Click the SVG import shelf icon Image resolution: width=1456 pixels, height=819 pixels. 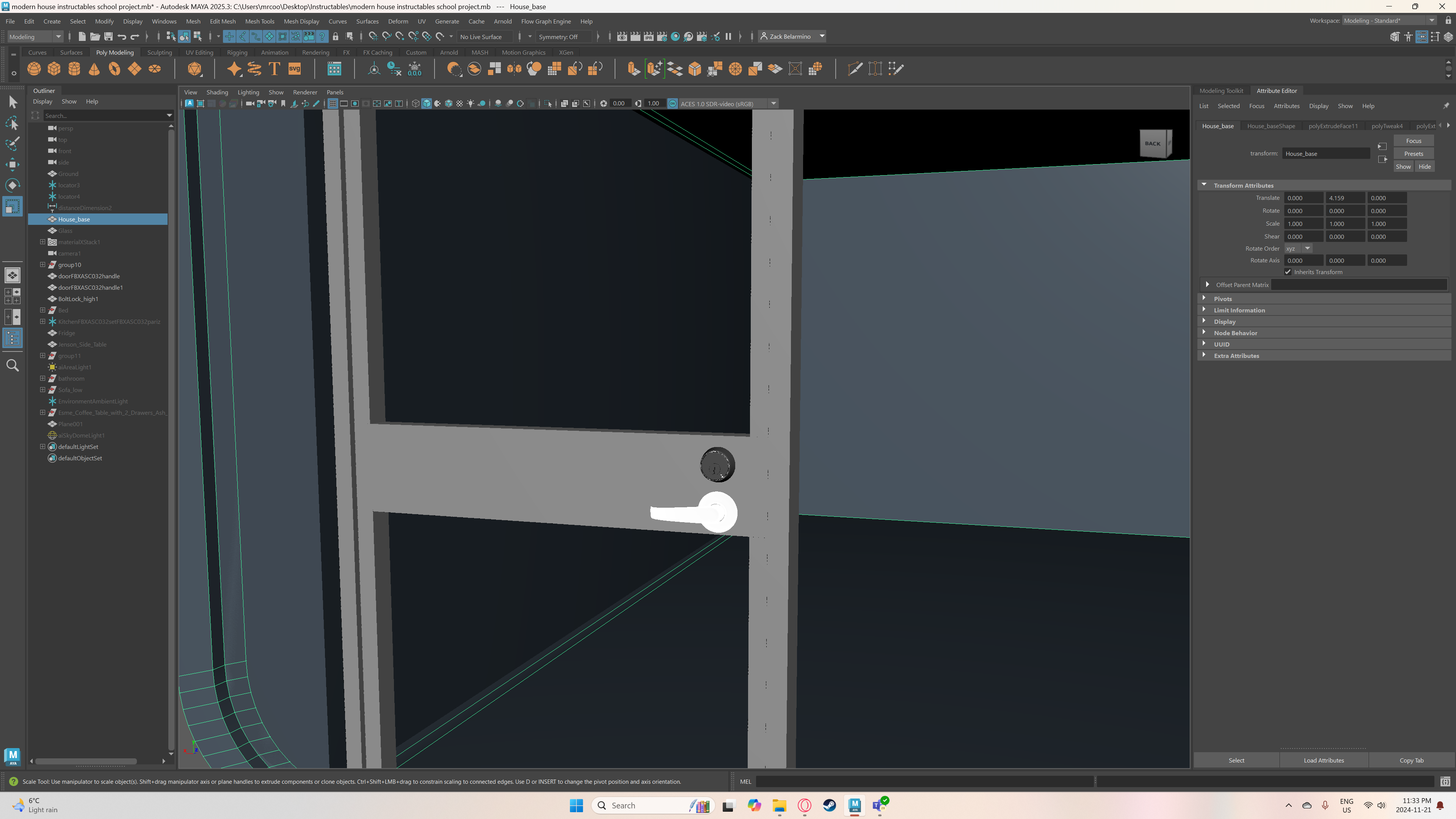point(295,69)
